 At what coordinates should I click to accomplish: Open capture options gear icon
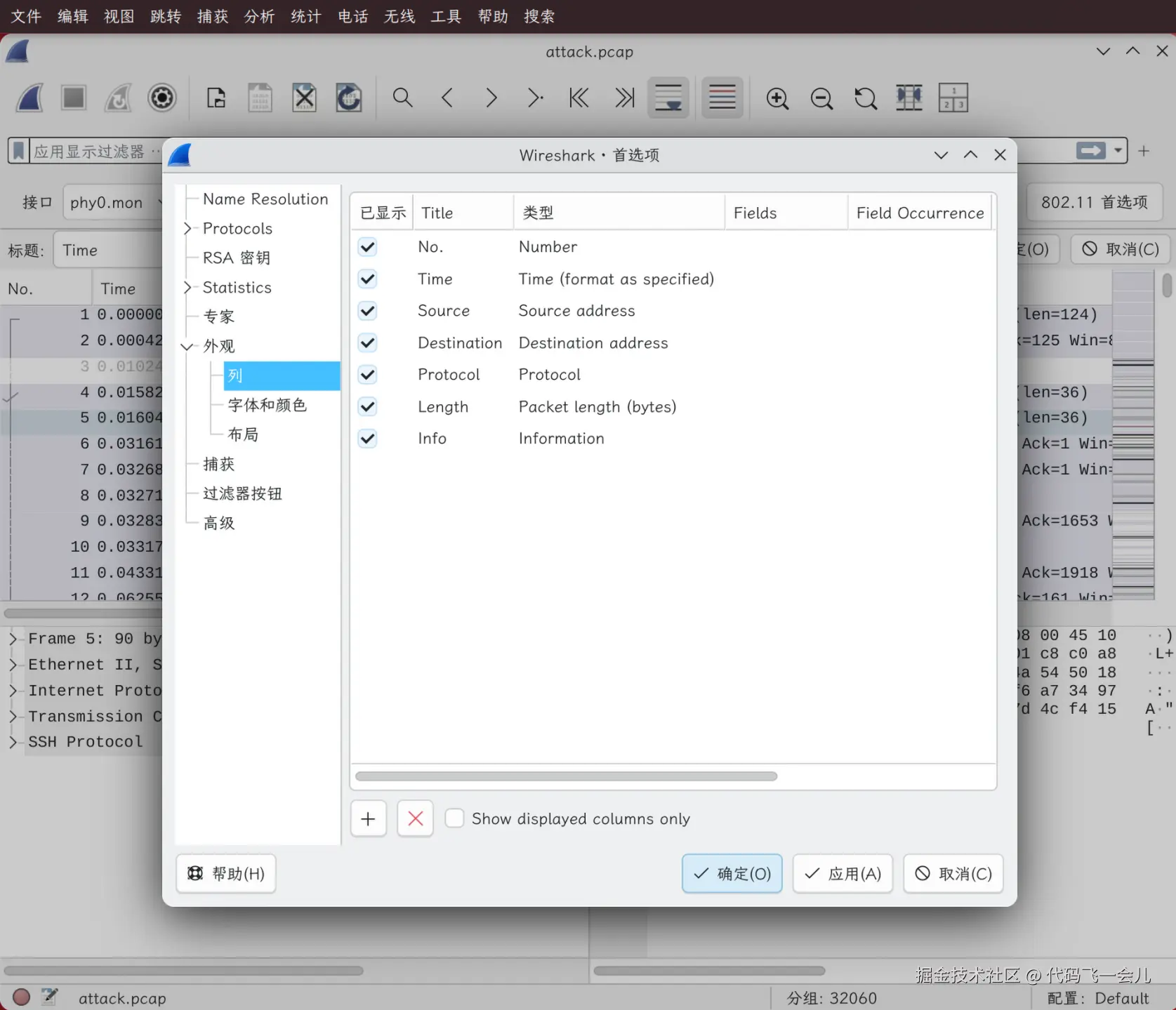162,98
